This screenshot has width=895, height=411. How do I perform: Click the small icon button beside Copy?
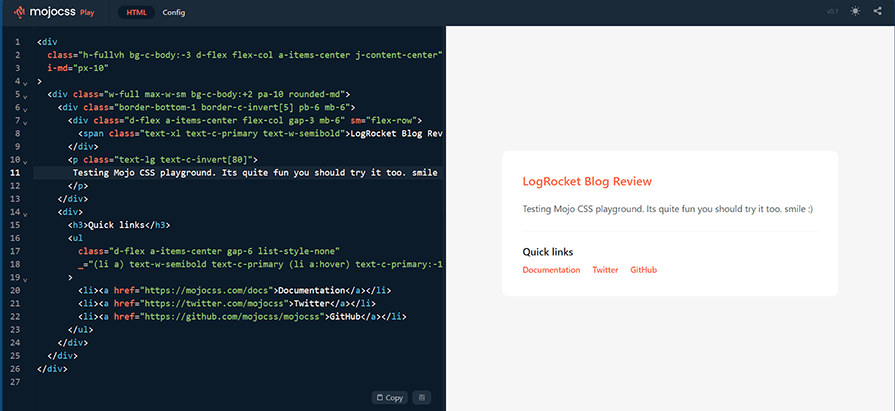click(x=421, y=397)
